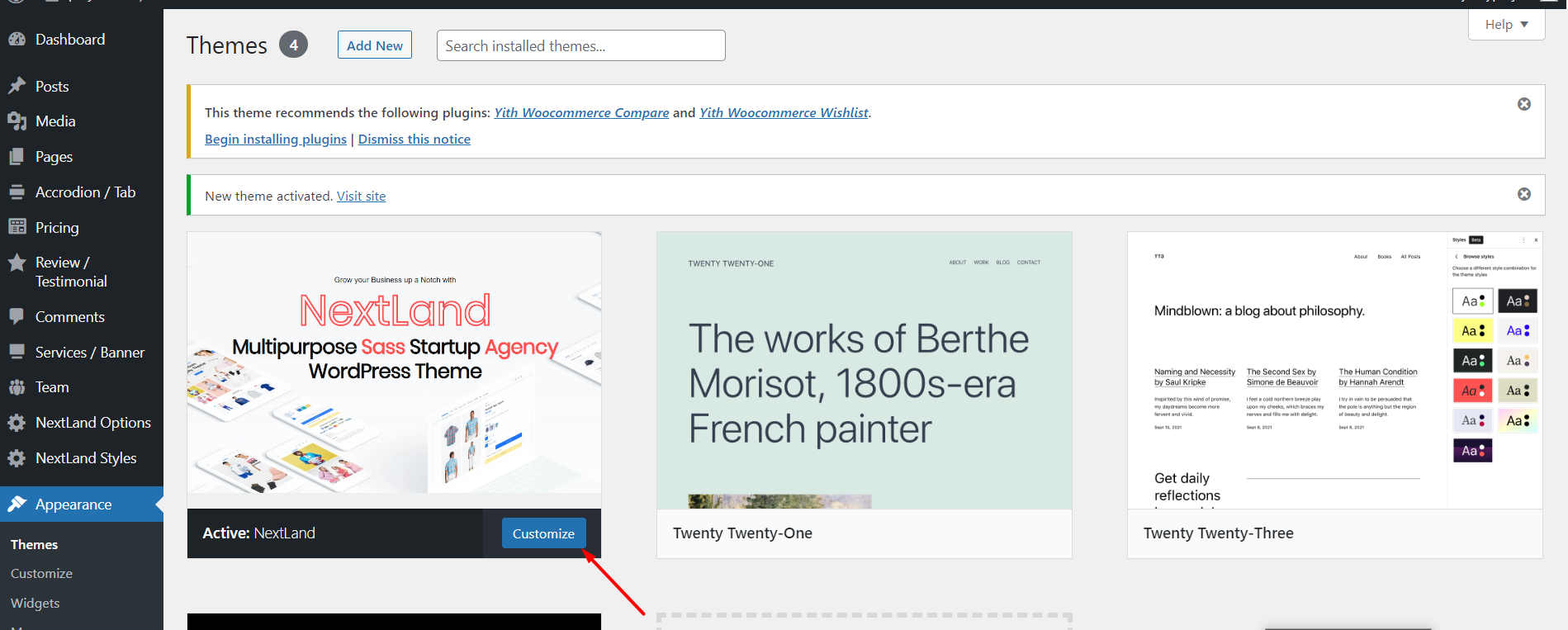Select the Twenty Twenty-One theme screenshot

click(864, 370)
